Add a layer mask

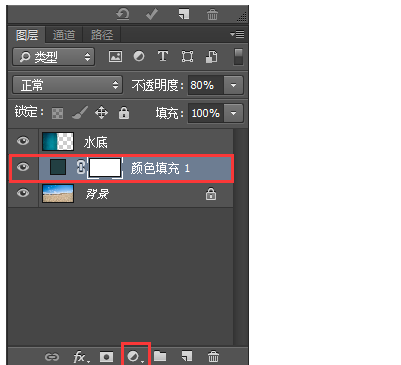pos(106,357)
